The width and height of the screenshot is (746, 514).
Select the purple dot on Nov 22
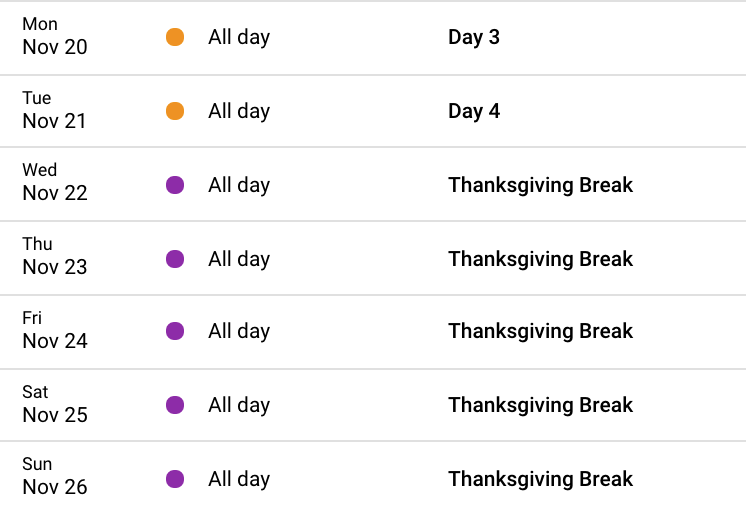point(175,185)
